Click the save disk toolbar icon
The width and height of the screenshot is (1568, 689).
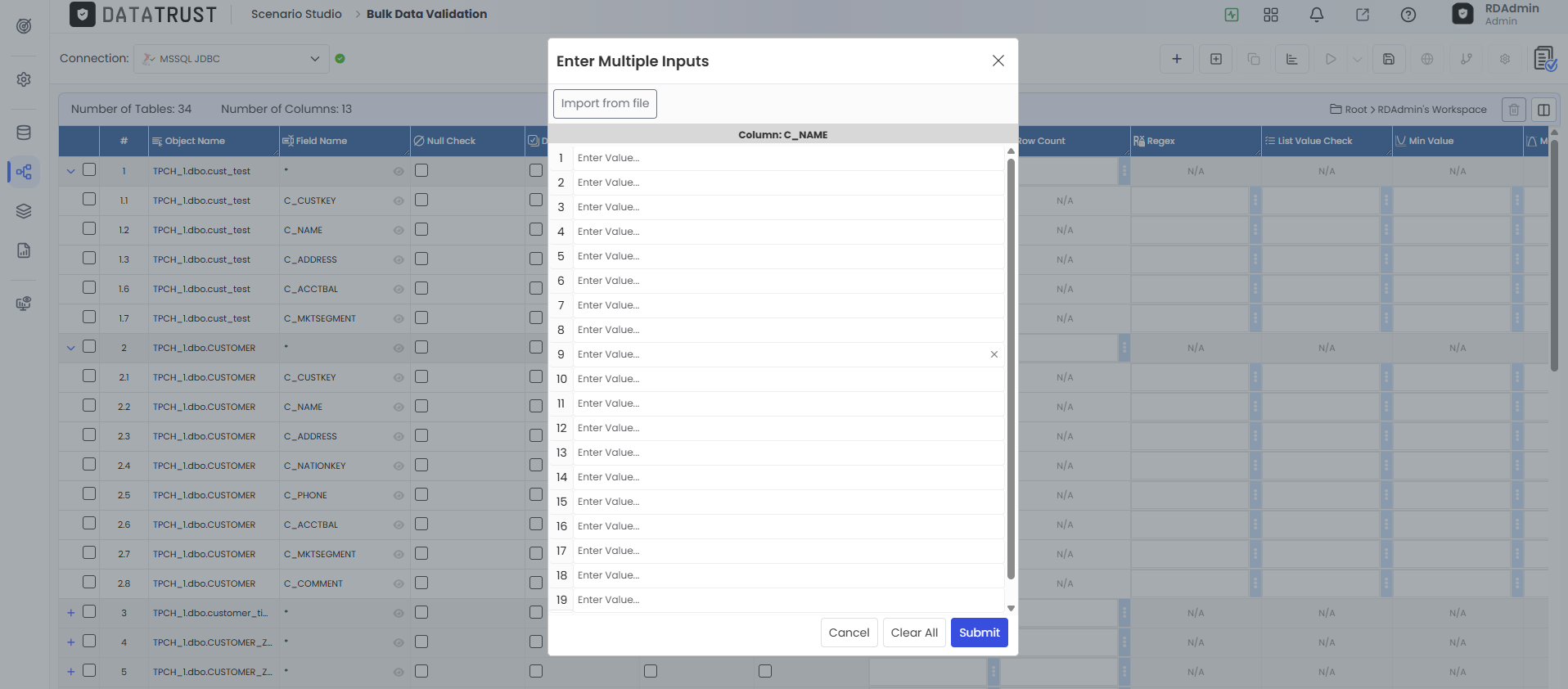(x=1389, y=59)
